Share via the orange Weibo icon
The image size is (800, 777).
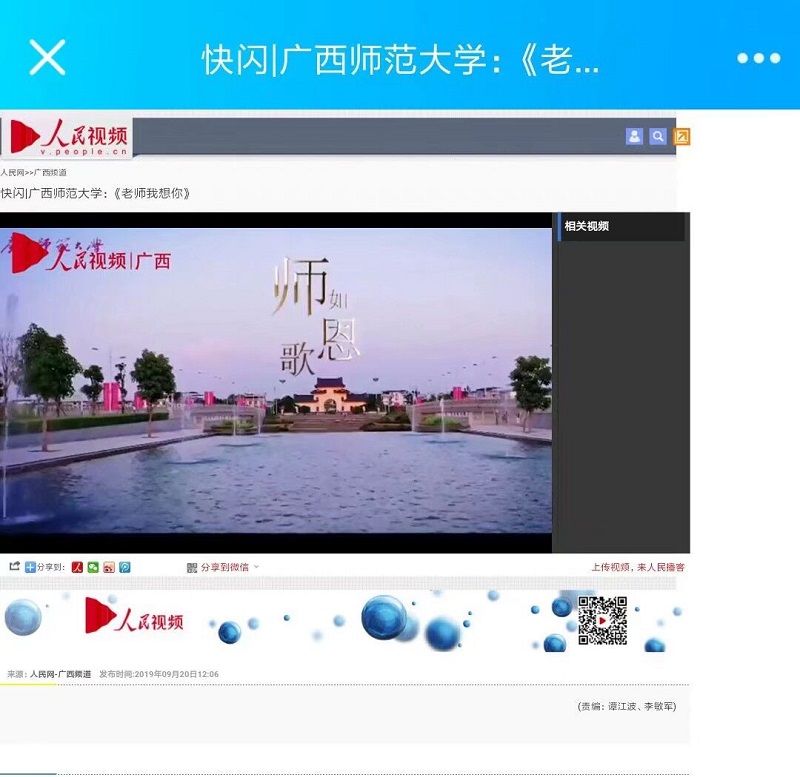109,567
